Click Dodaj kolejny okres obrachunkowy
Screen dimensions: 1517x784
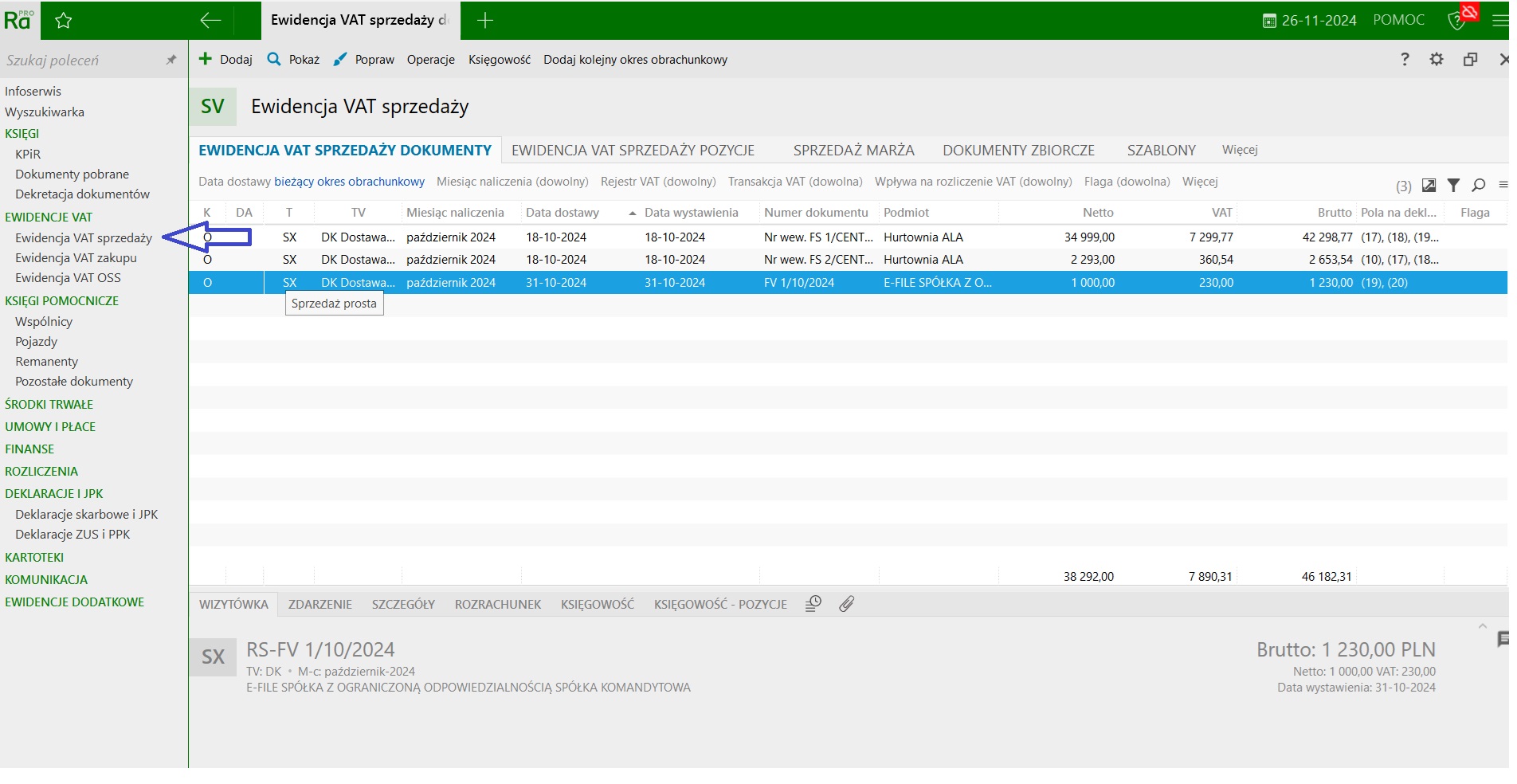click(x=635, y=60)
